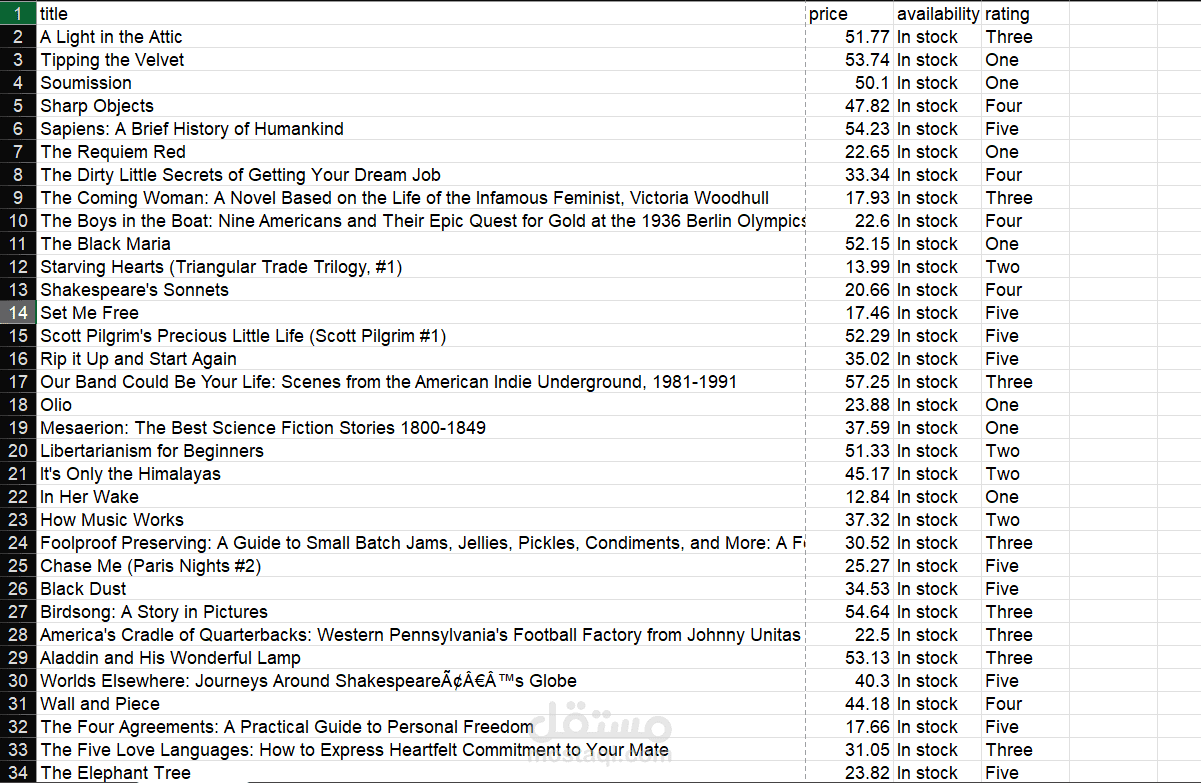Click the cell 'Set Me Free'
Image resolution: width=1201 pixels, height=783 pixels.
tap(422, 313)
